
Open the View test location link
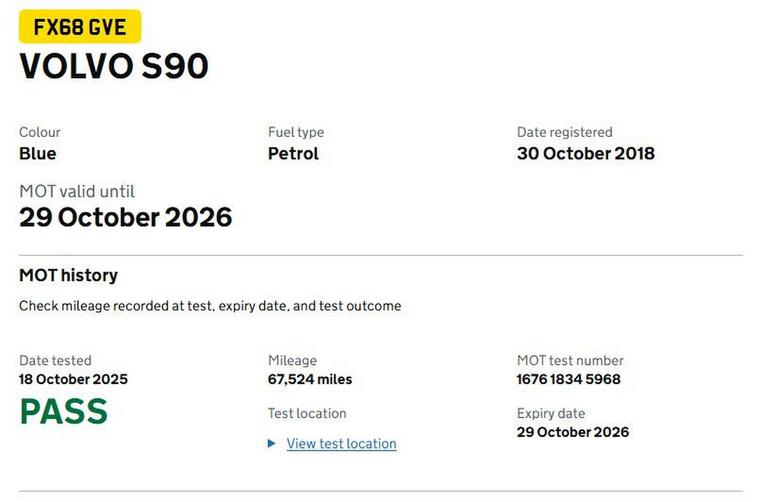tap(341, 444)
